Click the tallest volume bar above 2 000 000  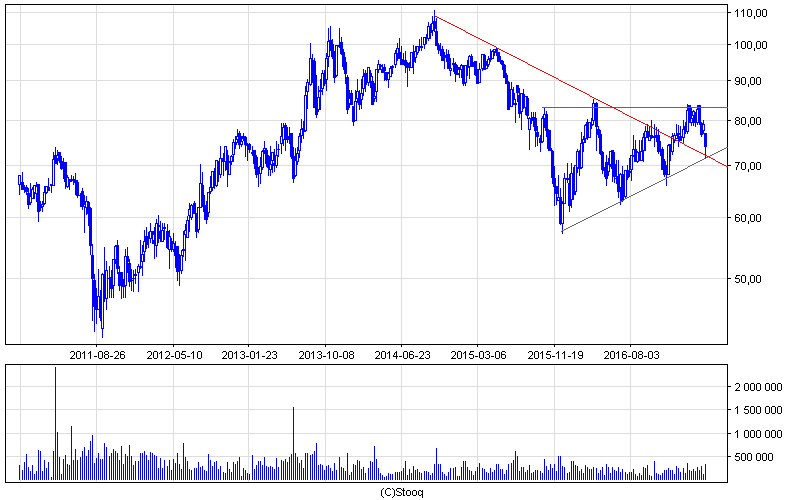(55, 423)
